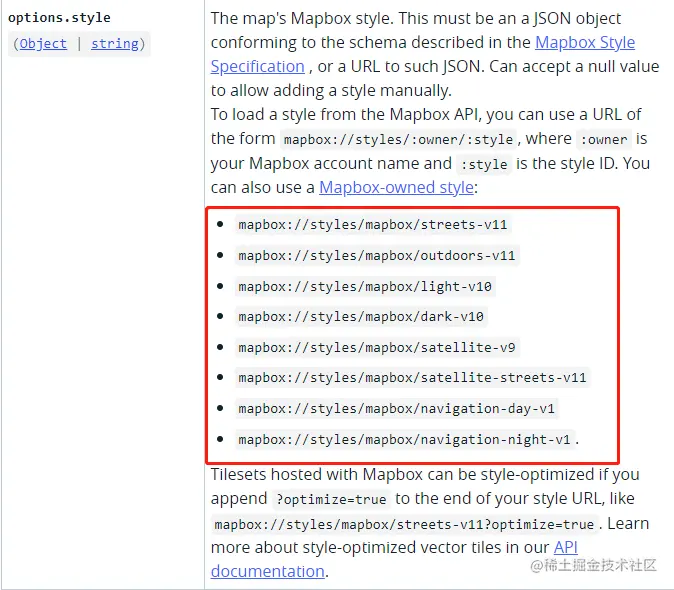674x590 pixels.
Task: Open the string type link
Action: (x=115, y=44)
